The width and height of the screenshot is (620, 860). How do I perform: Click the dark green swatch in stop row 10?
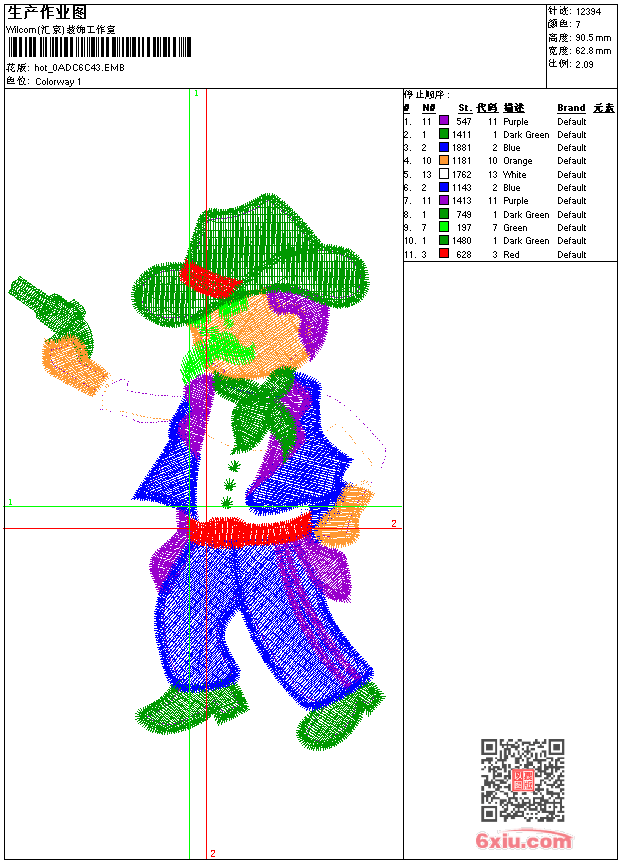pyautogui.click(x=444, y=240)
